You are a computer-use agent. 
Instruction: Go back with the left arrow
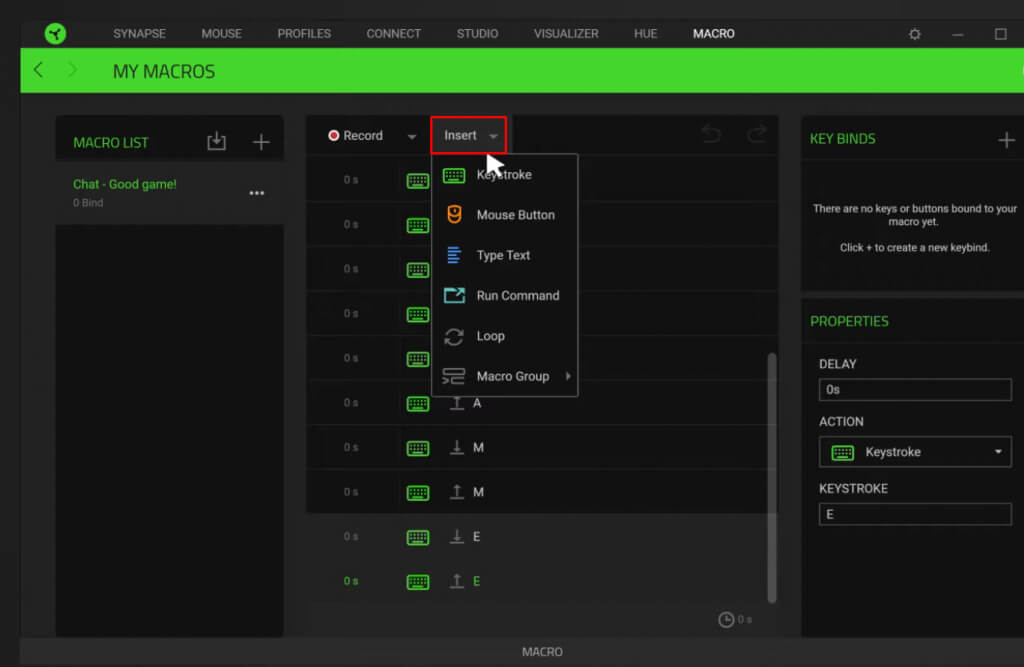(x=39, y=70)
